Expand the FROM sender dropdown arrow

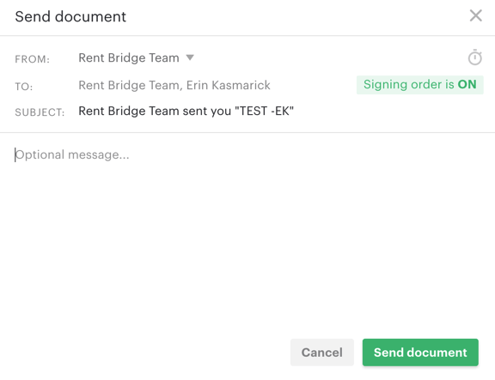(190, 58)
